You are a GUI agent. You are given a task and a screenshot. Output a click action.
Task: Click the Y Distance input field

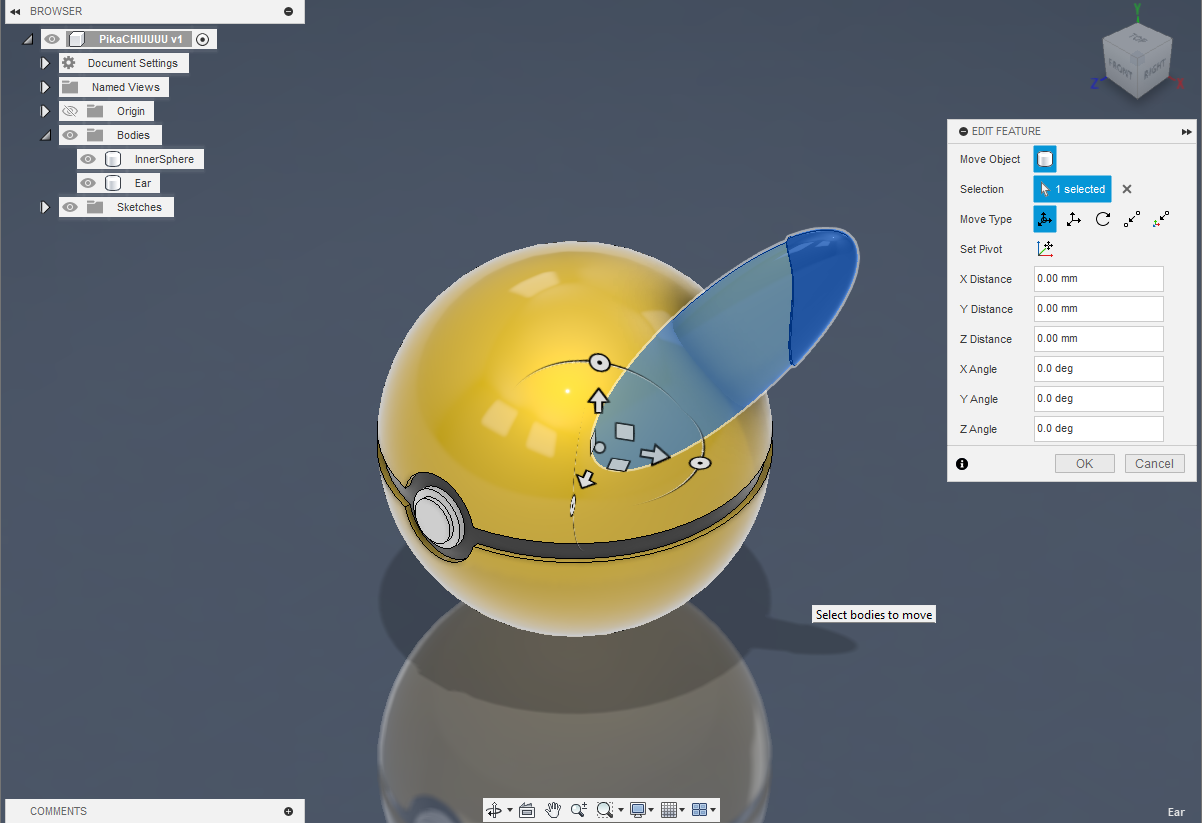[1098, 309]
